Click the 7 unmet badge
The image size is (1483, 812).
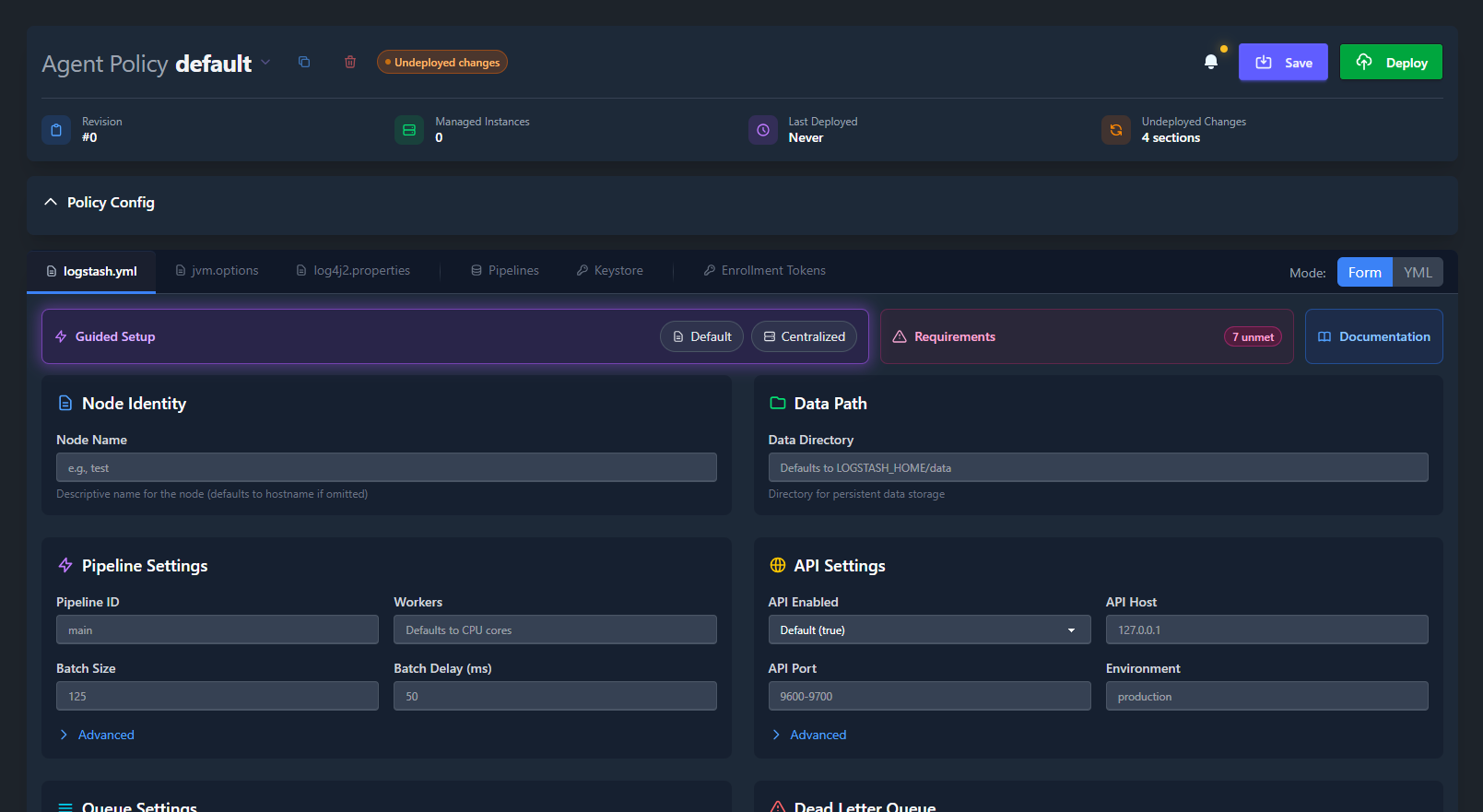coord(1253,336)
